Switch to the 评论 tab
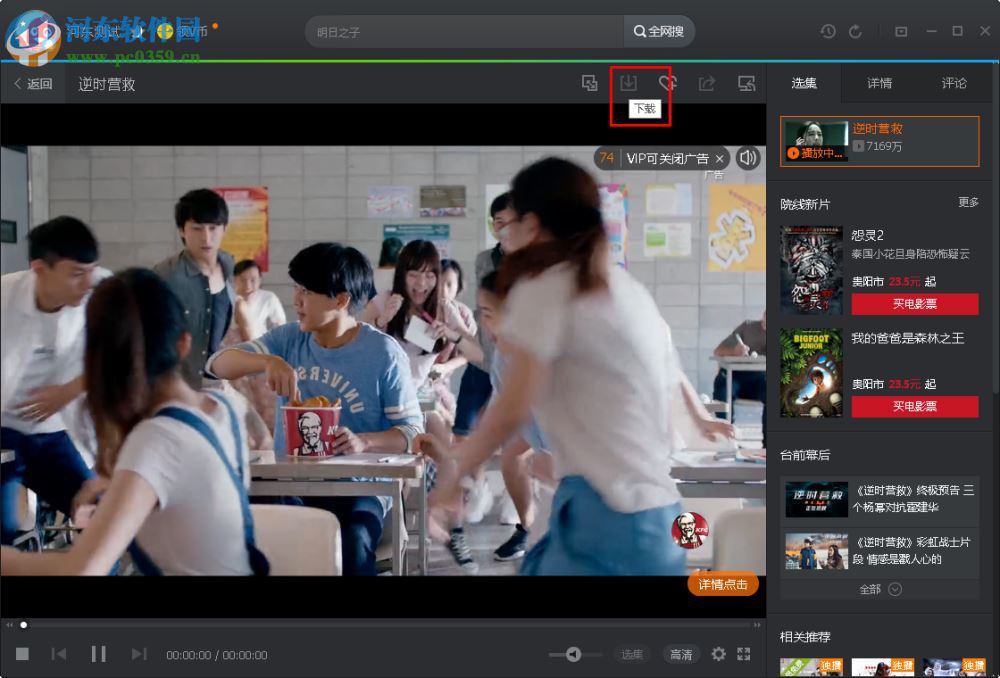The image size is (1000, 678). click(954, 83)
